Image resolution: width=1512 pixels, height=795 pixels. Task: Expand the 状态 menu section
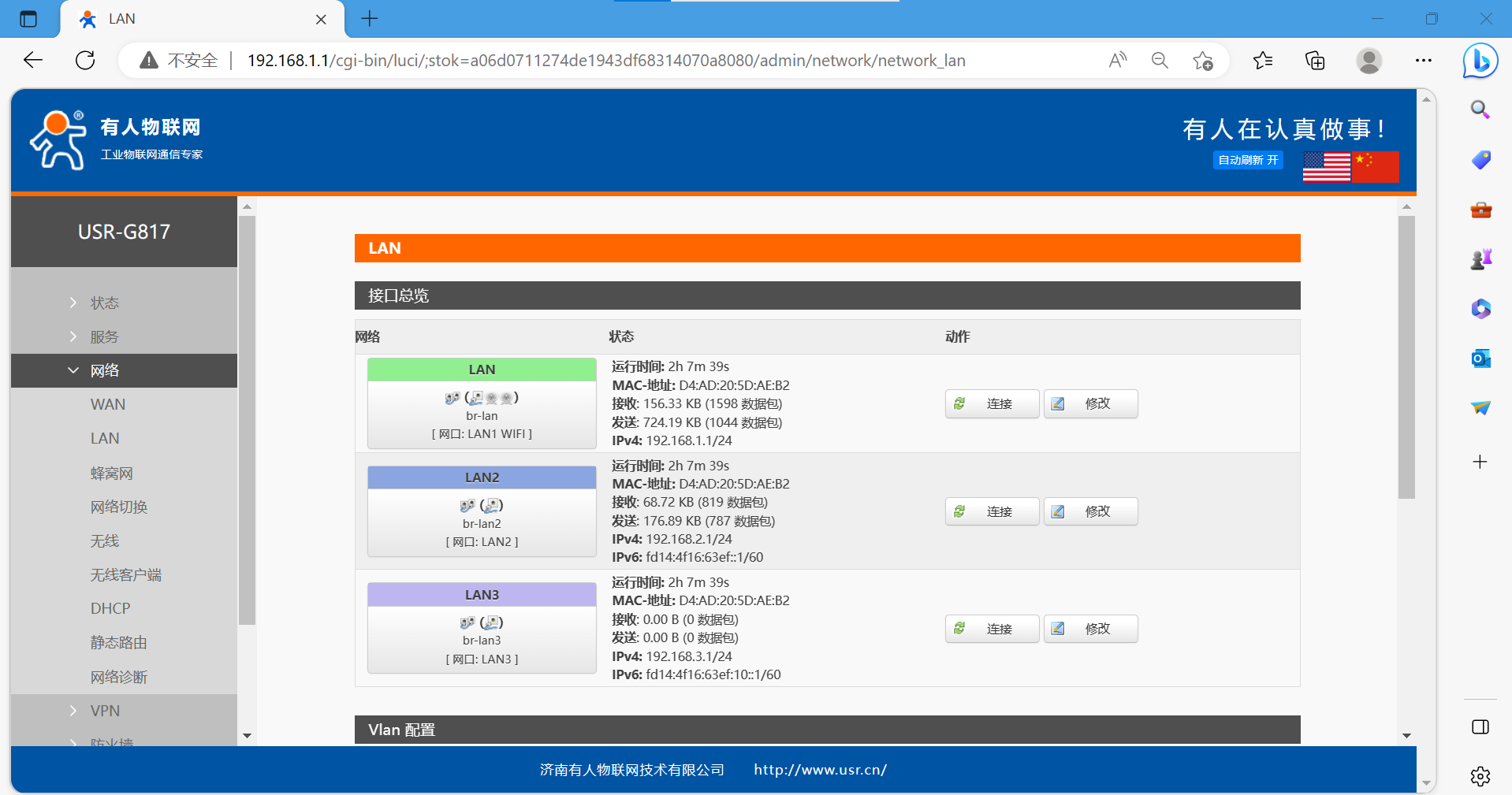(x=104, y=303)
